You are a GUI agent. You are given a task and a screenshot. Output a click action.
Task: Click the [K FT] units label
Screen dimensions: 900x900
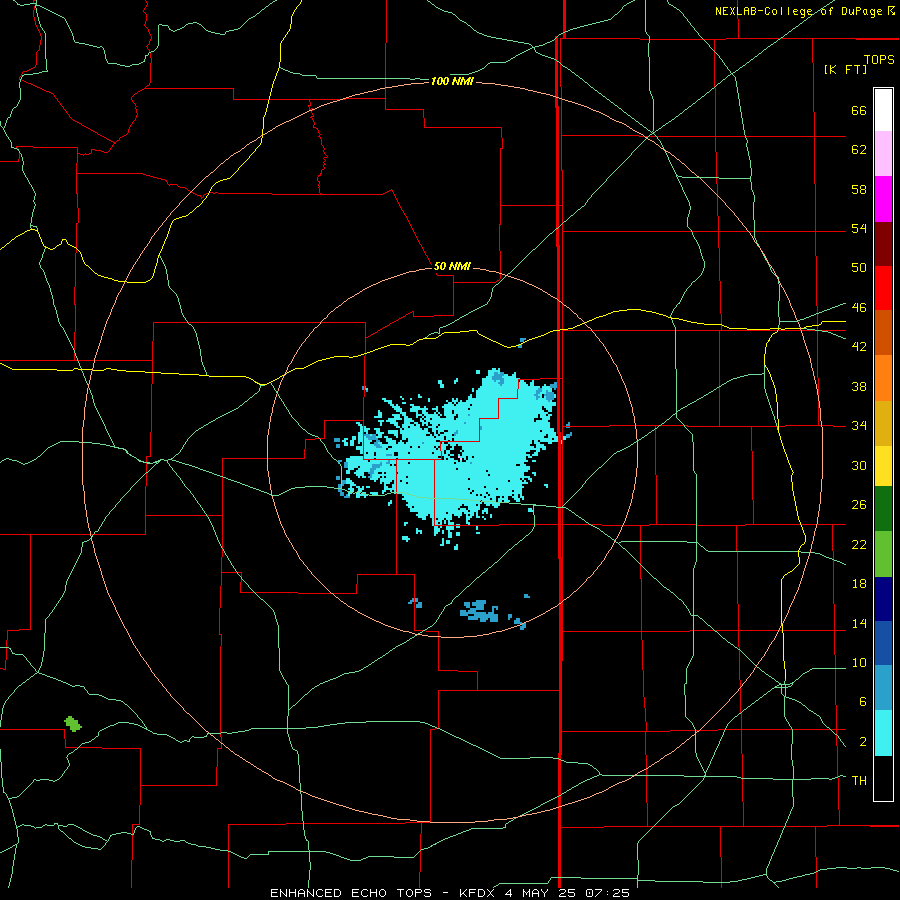click(x=845, y=69)
